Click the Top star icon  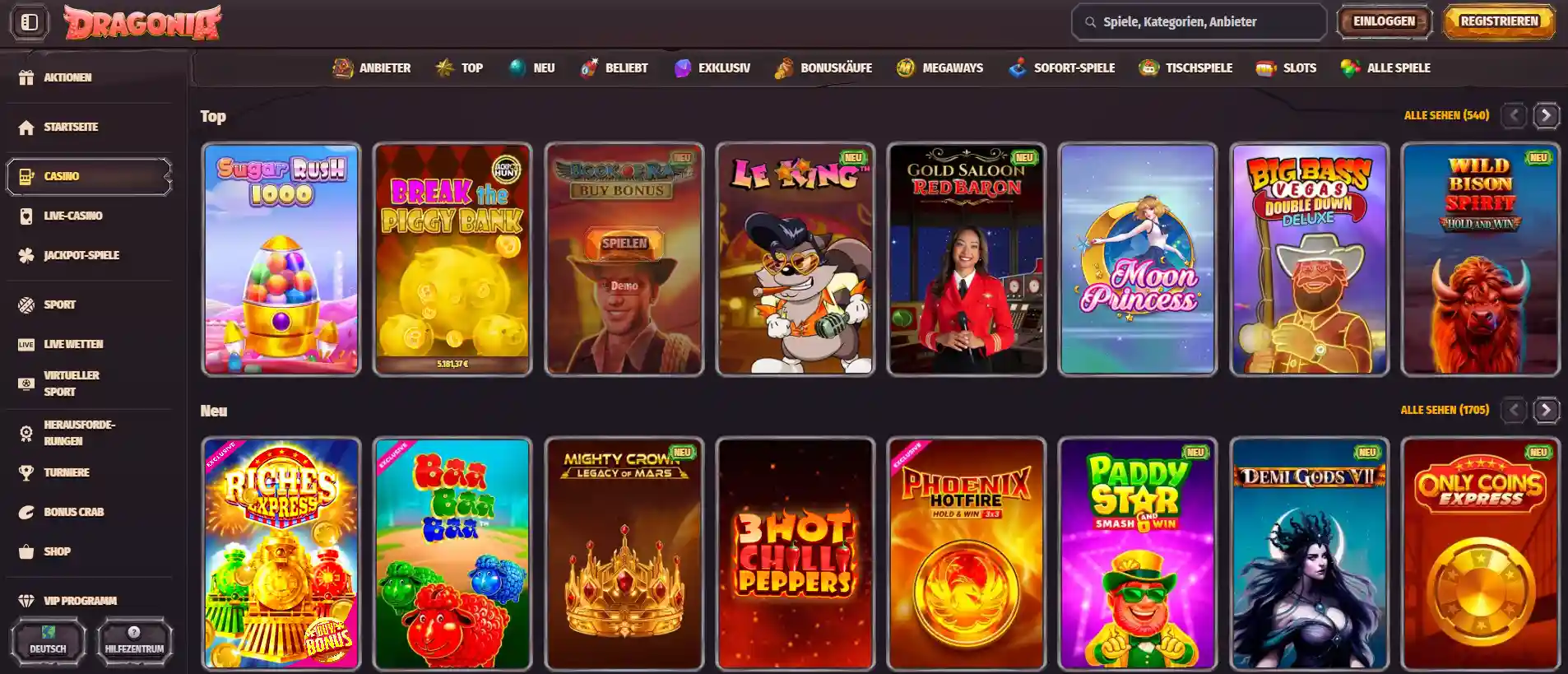pos(444,67)
